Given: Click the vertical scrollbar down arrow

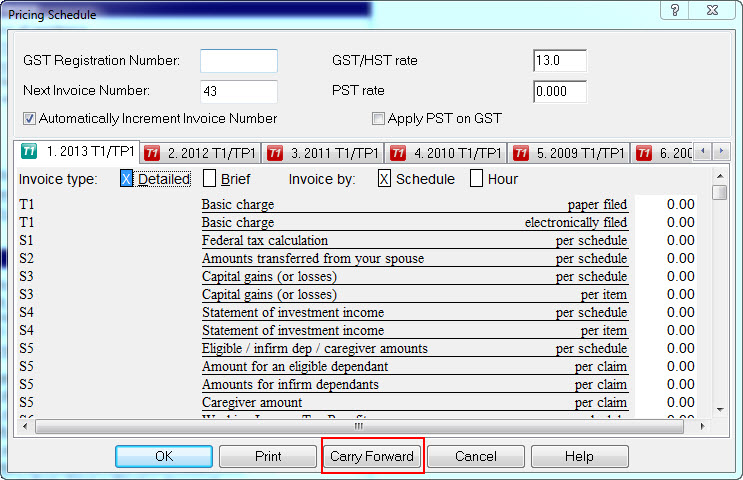Looking at the screenshot, I should (720, 410).
